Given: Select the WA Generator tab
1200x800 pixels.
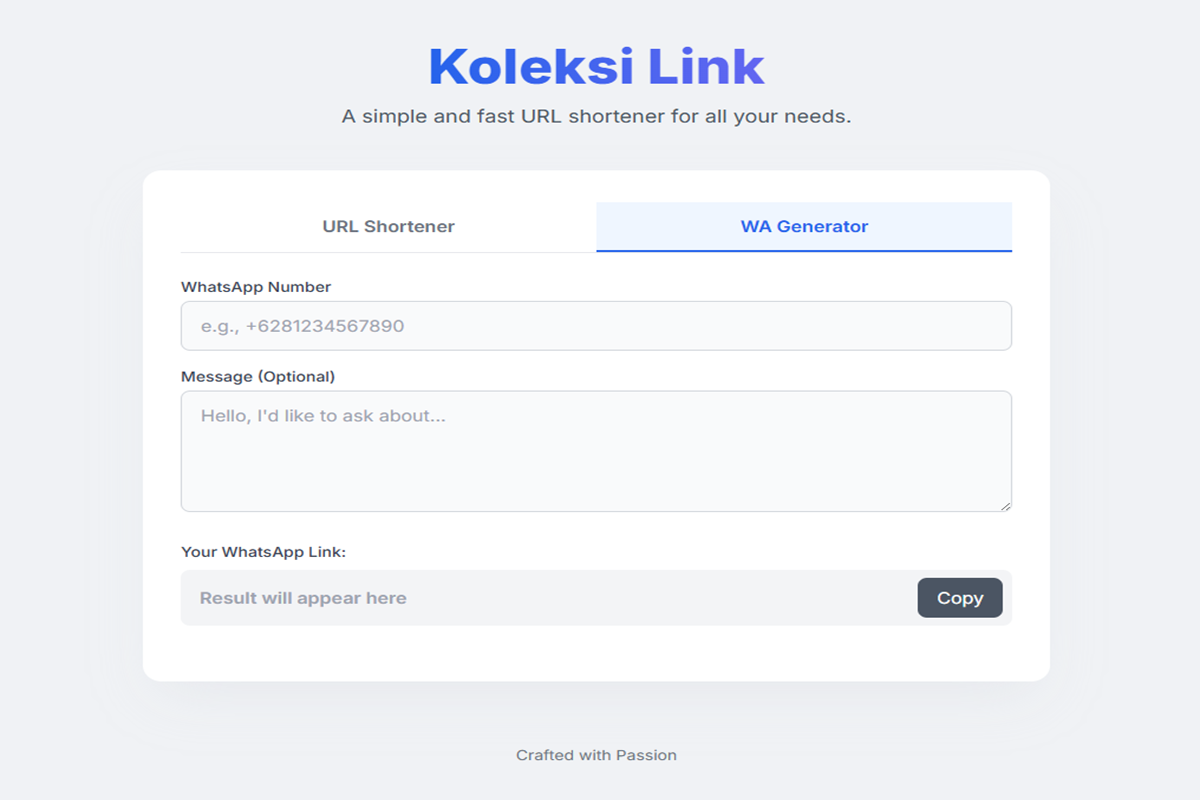Looking at the screenshot, I should 804,226.
